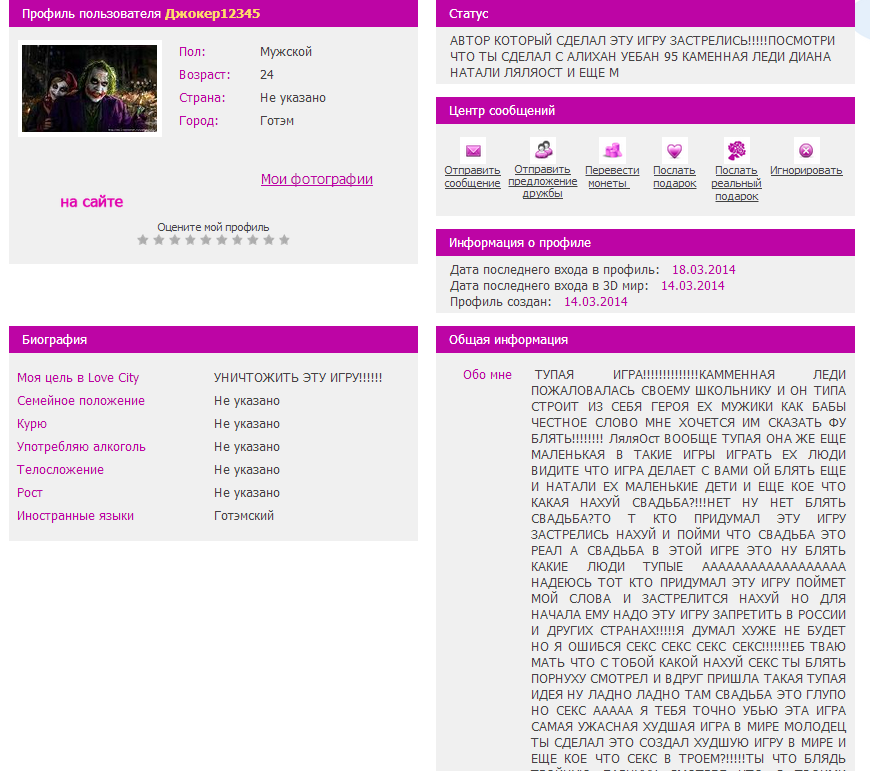Image resolution: width=870 pixels, height=771 pixels.
Task: Open 'Отправить предложение дружбы' link
Action: click(543, 181)
